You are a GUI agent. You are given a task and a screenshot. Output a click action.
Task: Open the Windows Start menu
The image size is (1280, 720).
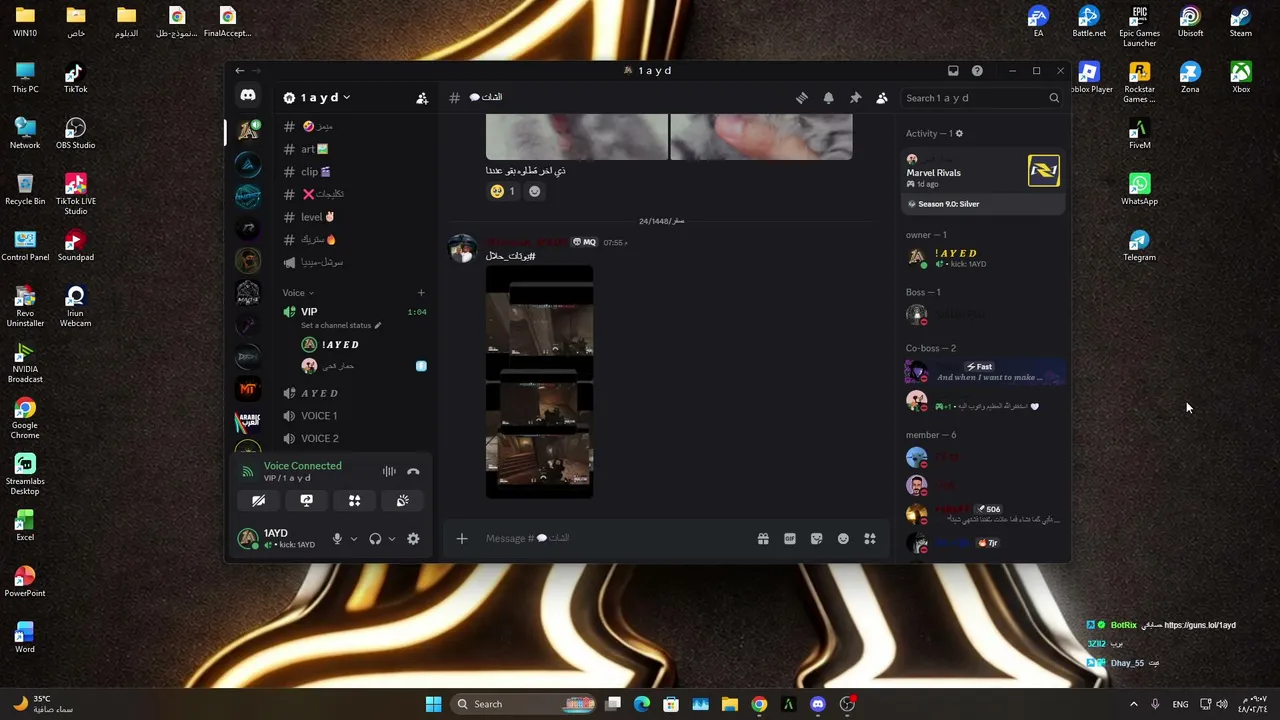pos(433,704)
